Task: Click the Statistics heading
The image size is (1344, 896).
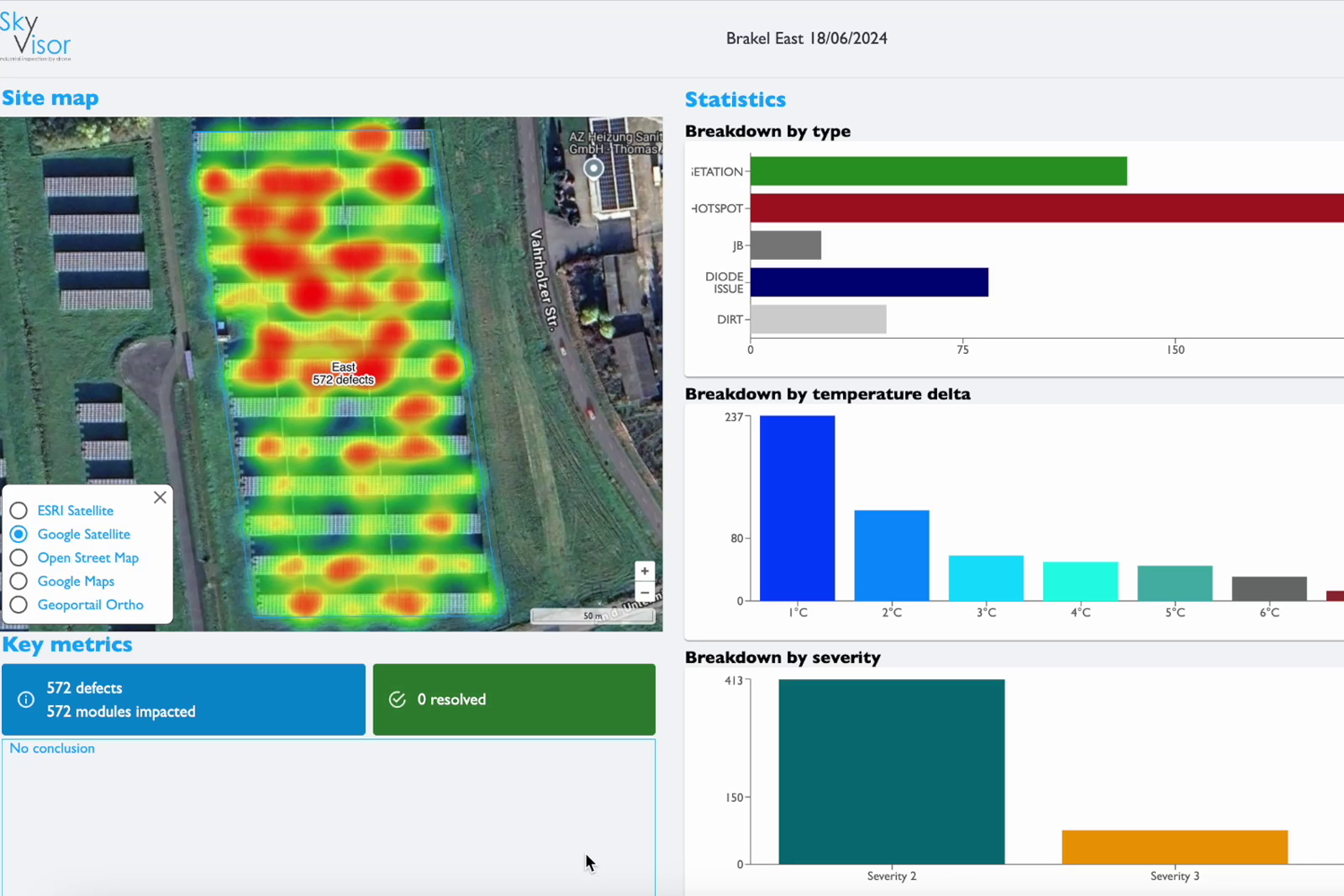Action: pyautogui.click(x=736, y=99)
